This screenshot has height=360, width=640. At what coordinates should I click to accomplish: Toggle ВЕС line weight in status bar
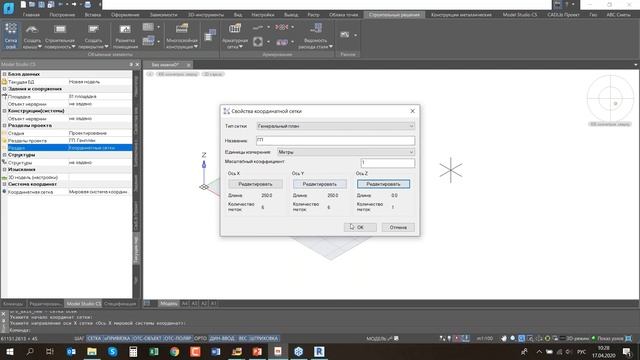point(242,338)
